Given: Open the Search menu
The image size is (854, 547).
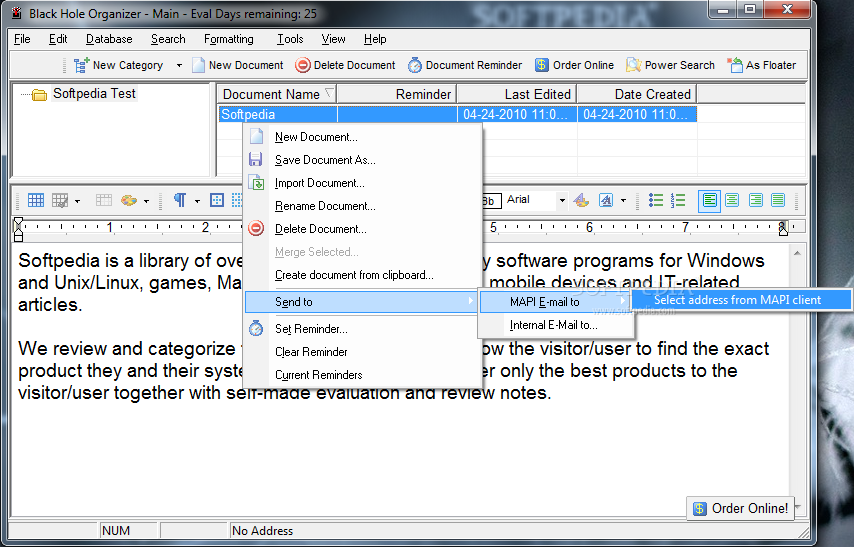Looking at the screenshot, I should [x=168, y=39].
